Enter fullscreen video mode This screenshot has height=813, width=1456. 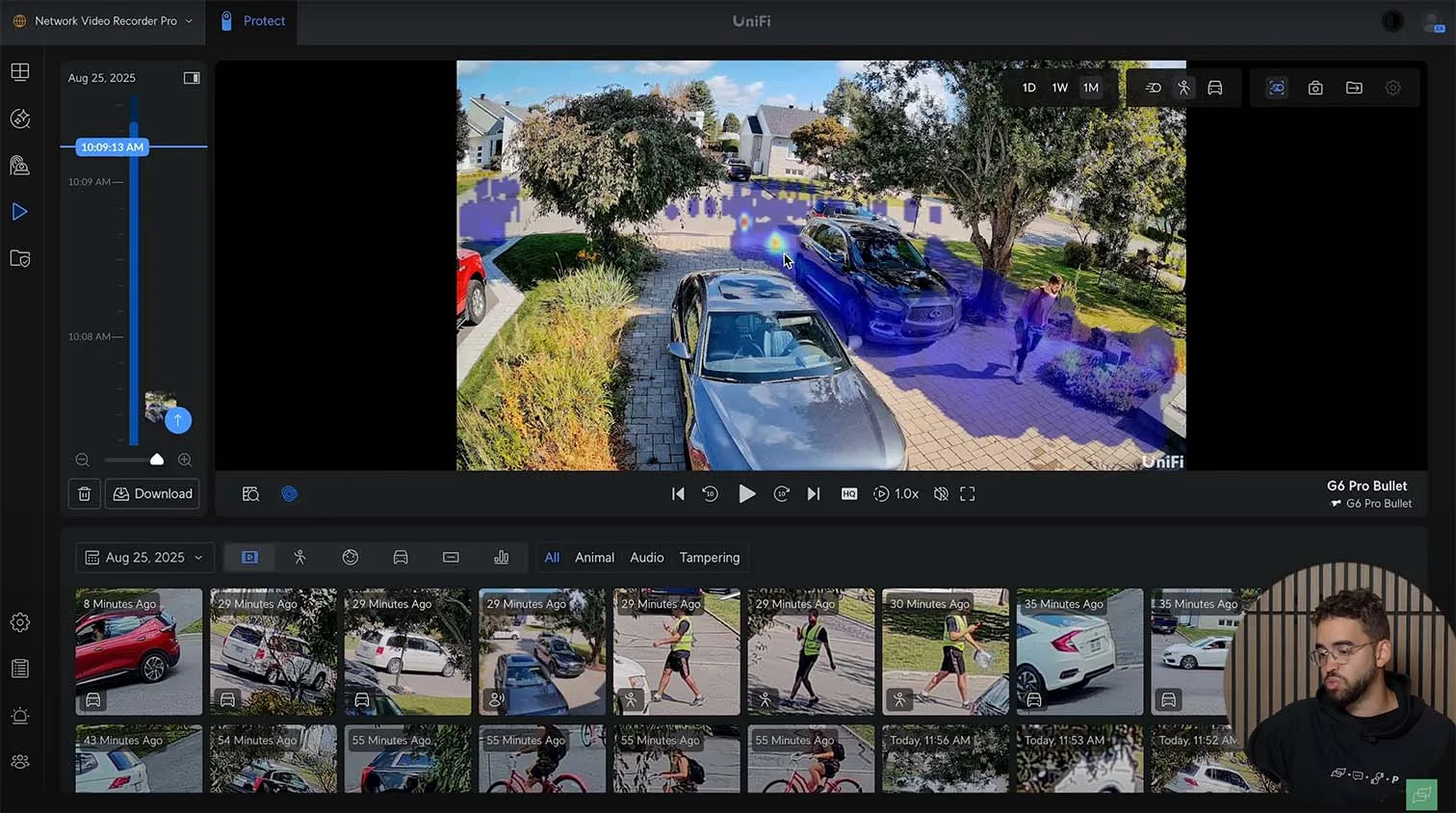click(x=968, y=494)
